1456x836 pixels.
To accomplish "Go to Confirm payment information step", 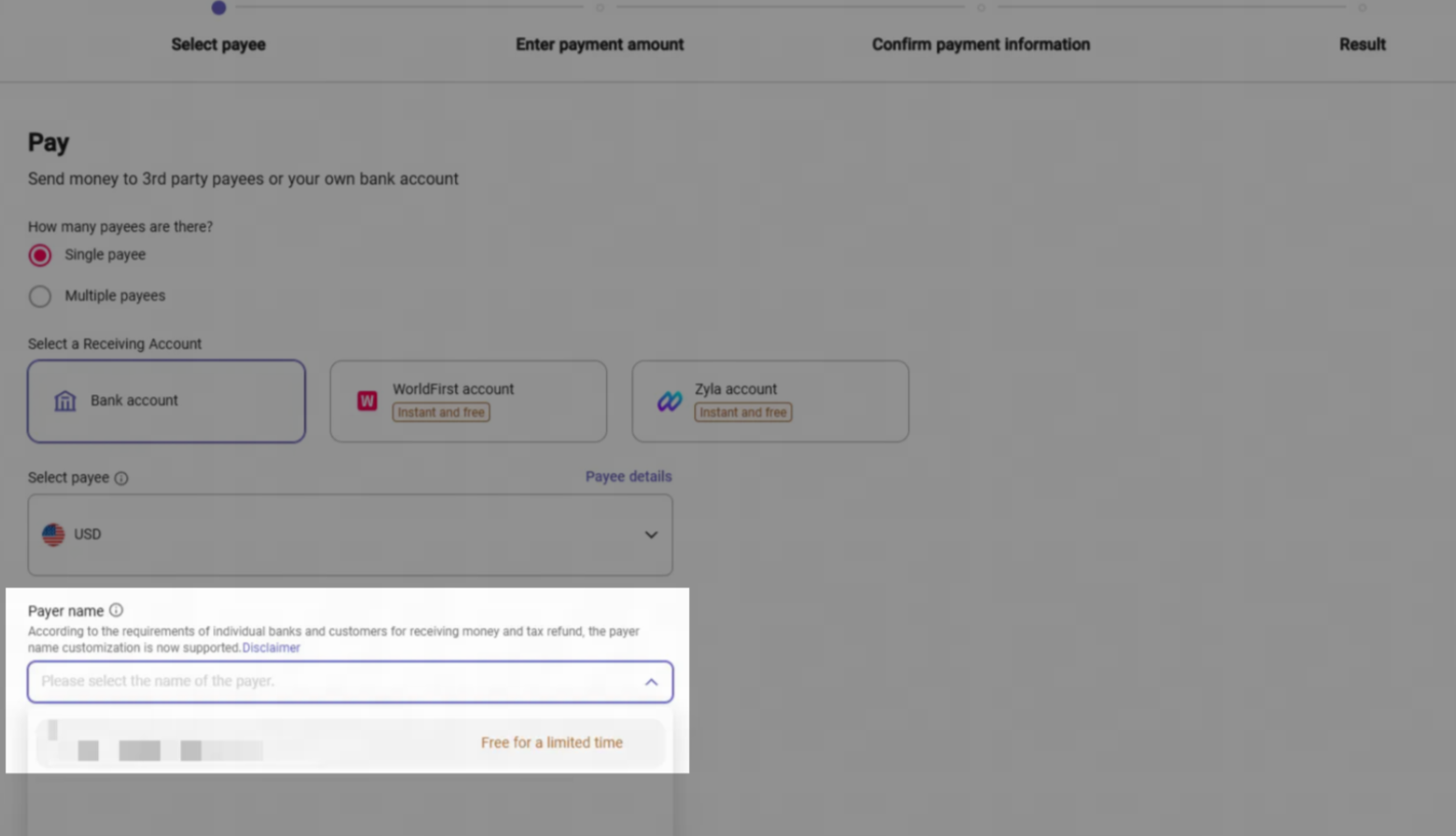I will point(981,44).
